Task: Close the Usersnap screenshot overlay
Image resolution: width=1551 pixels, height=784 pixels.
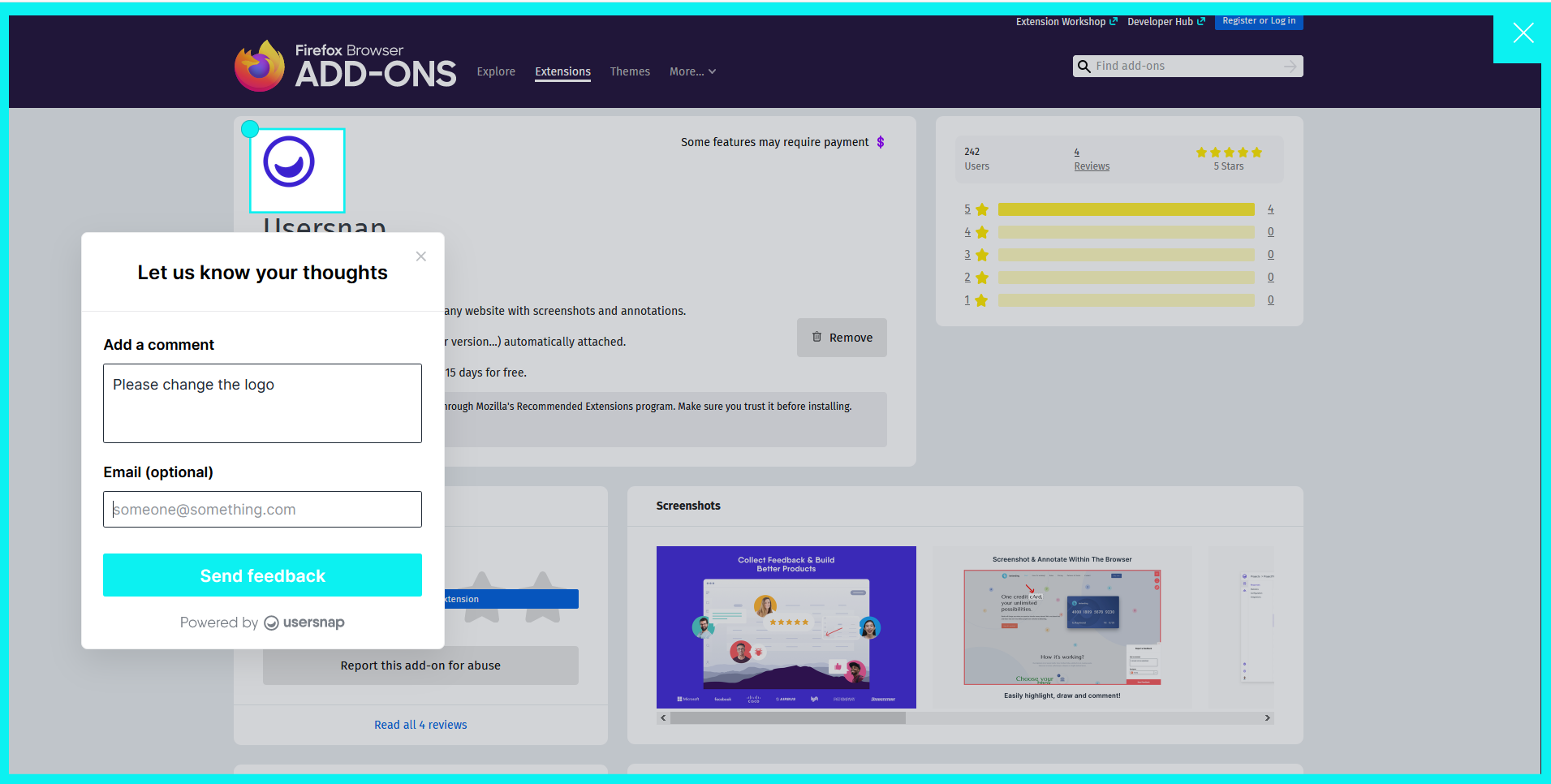Action: click(1523, 32)
